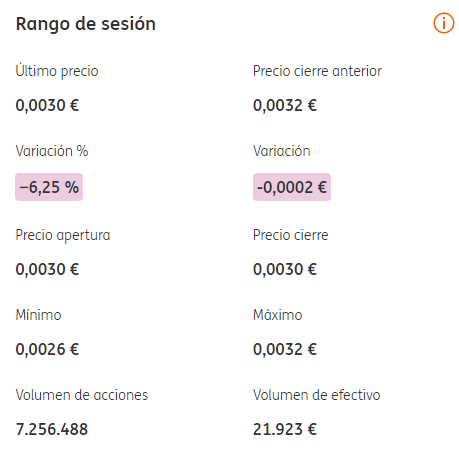Click the Variación label on right
459x453 pixels.
pyautogui.click(x=282, y=151)
